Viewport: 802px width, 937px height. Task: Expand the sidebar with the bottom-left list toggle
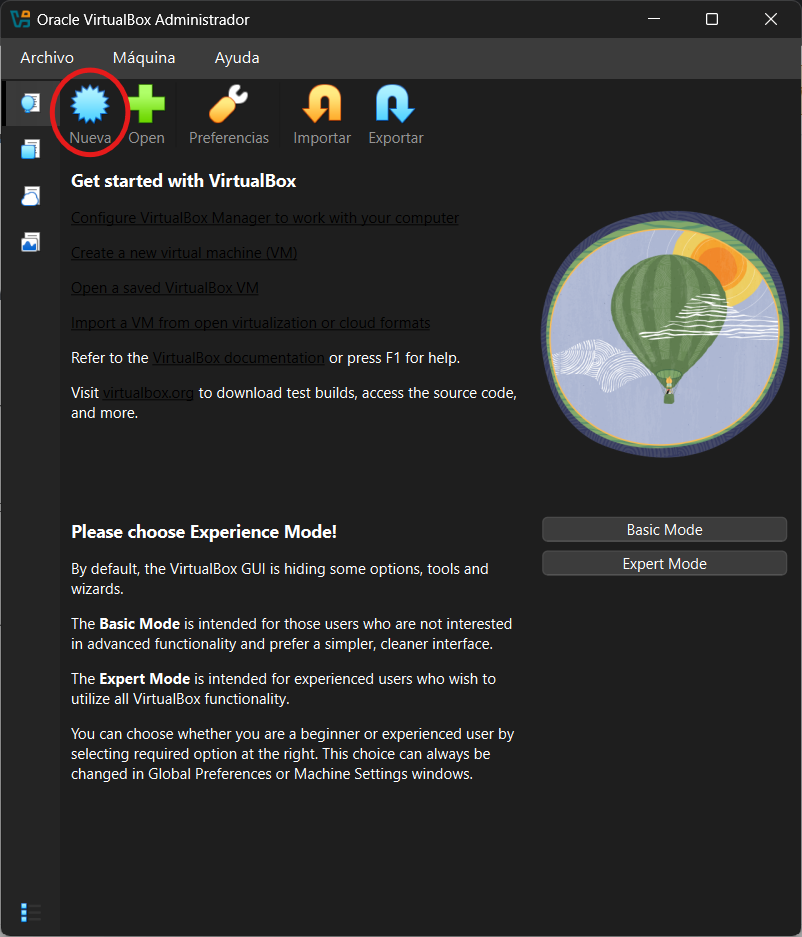[x=29, y=912]
